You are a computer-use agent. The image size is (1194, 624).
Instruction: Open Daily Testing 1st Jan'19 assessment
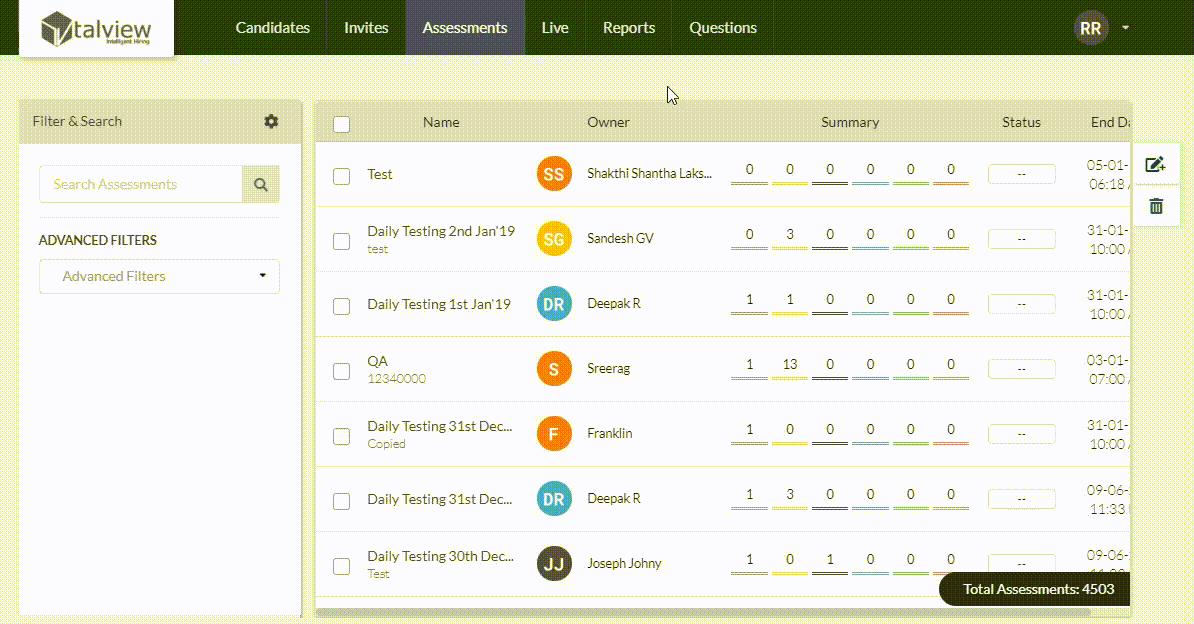pyautogui.click(x=439, y=304)
